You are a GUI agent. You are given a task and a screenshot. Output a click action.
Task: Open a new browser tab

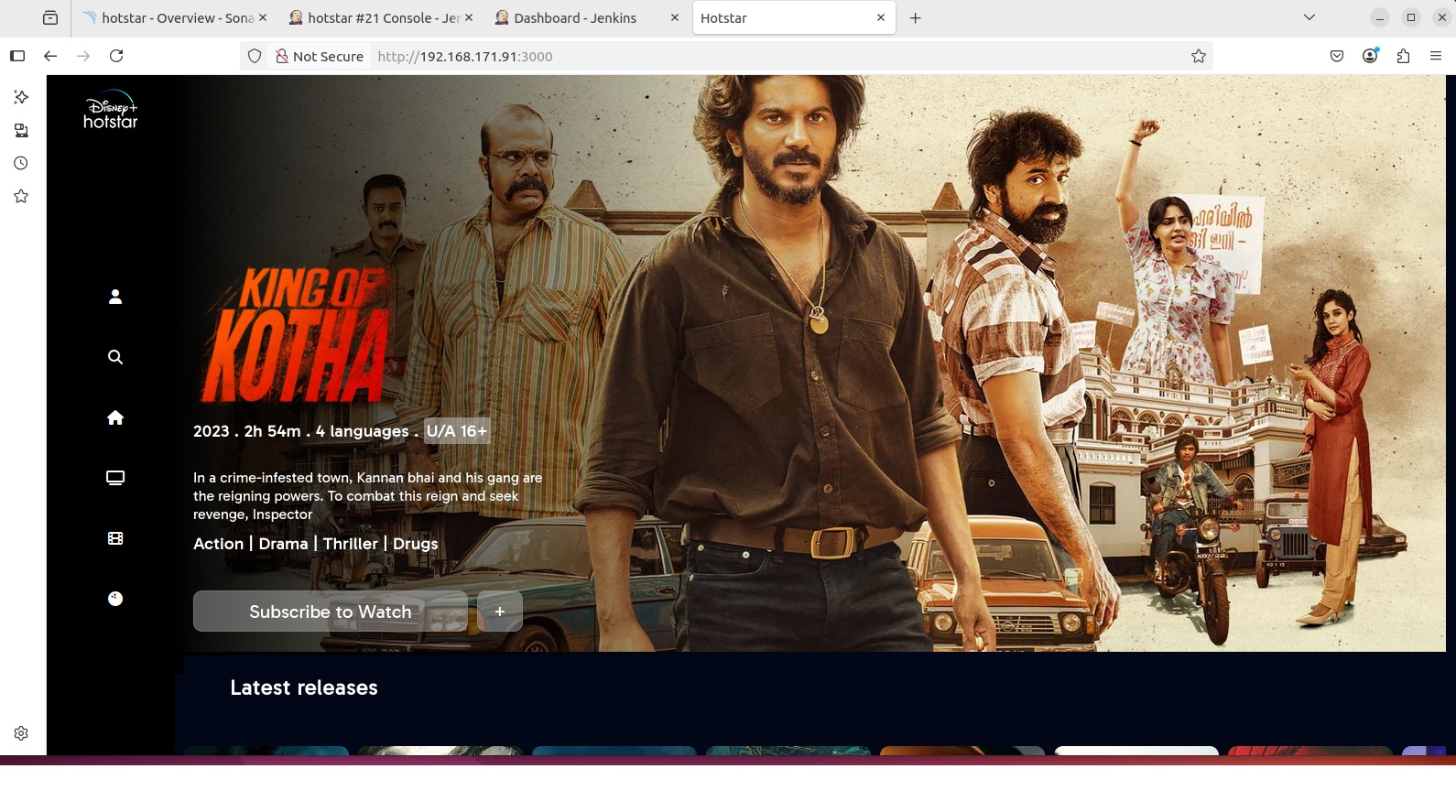[x=915, y=17]
